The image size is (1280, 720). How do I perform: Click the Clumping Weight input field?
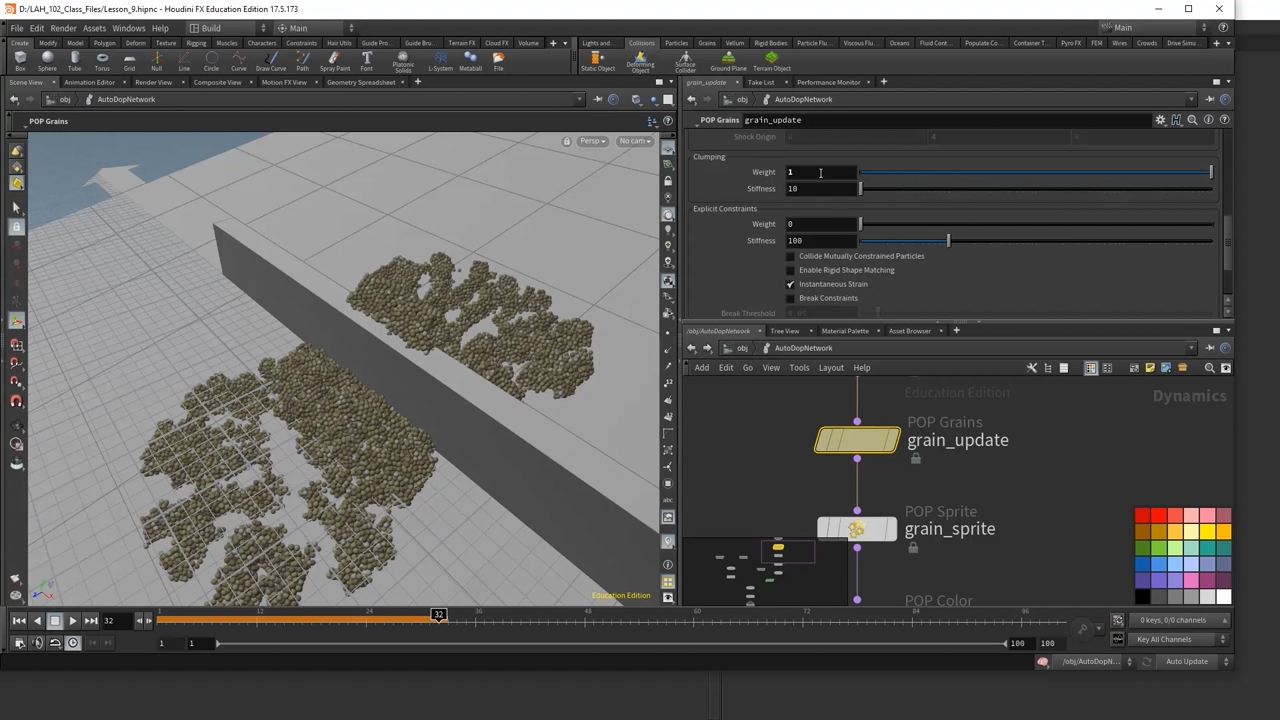[820, 172]
